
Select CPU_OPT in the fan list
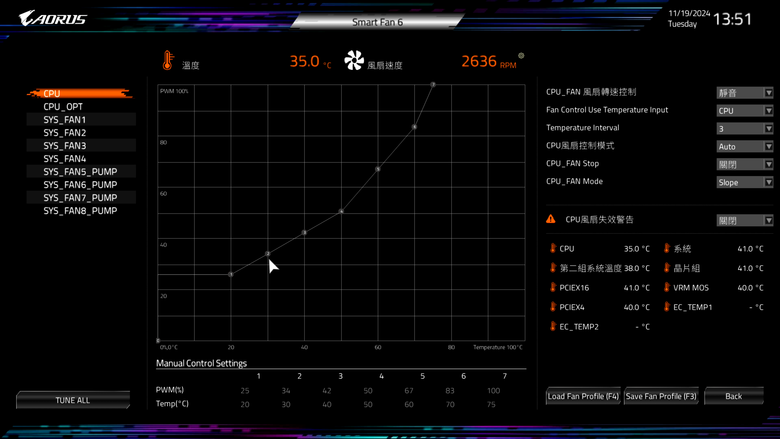click(x=81, y=106)
